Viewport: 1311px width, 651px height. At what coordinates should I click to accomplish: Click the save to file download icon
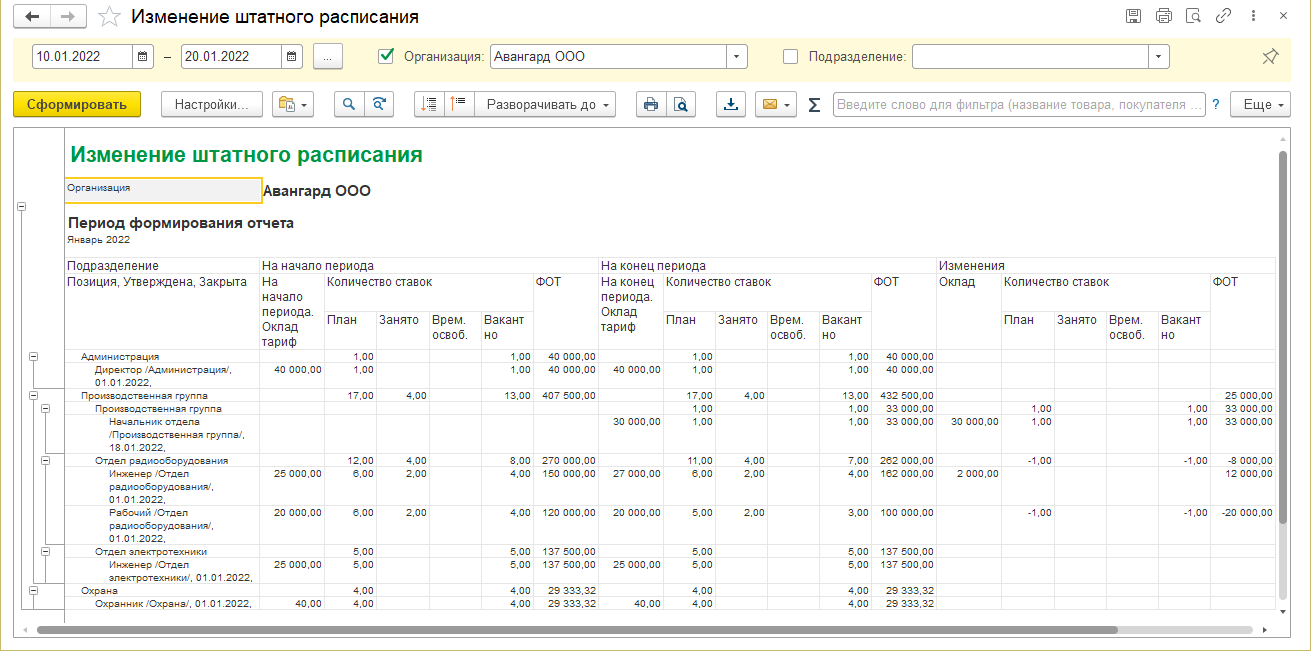pyautogui.click(x=732, y=105)
